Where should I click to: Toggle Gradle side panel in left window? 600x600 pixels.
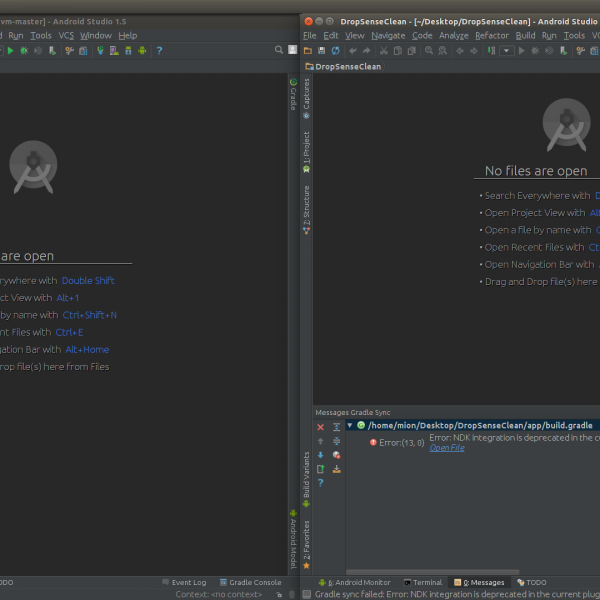(x=293, y=94)
